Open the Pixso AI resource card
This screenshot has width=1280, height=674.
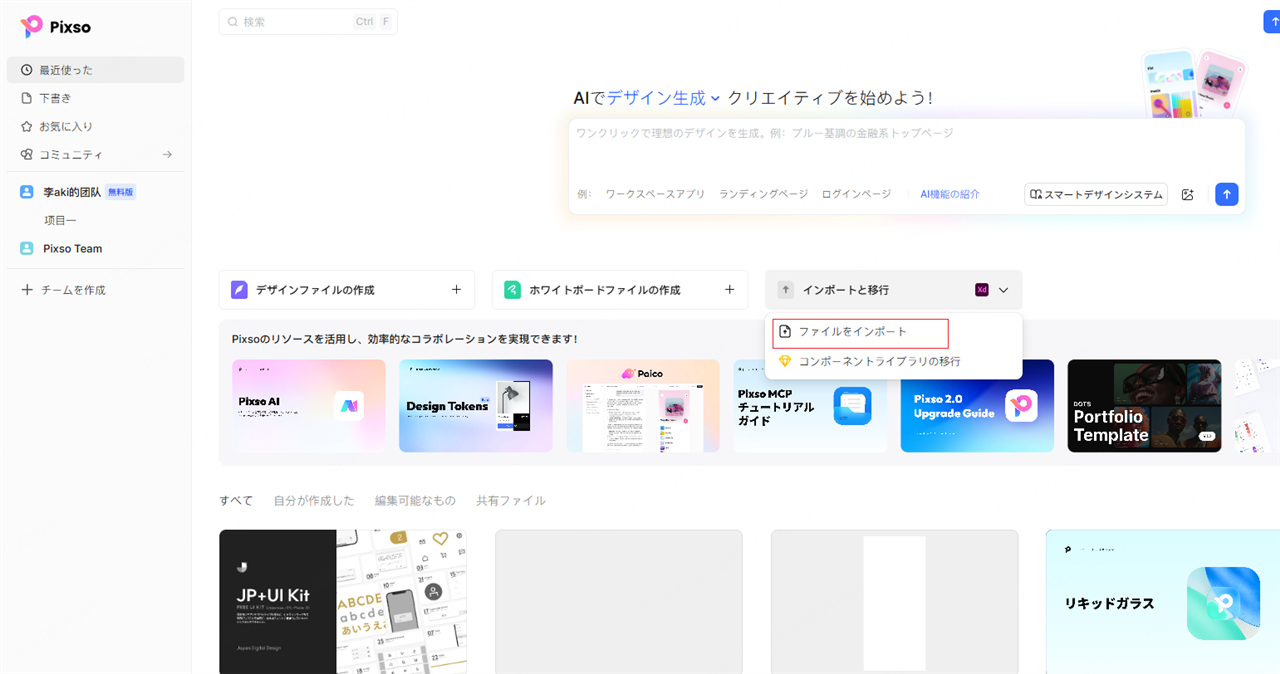[309, 406]
